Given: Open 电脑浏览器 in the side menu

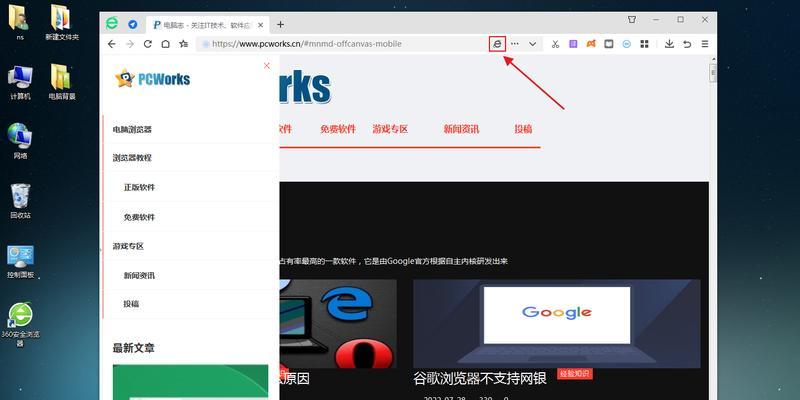Looking at the screenshot, I should click(x=132, y=130).
